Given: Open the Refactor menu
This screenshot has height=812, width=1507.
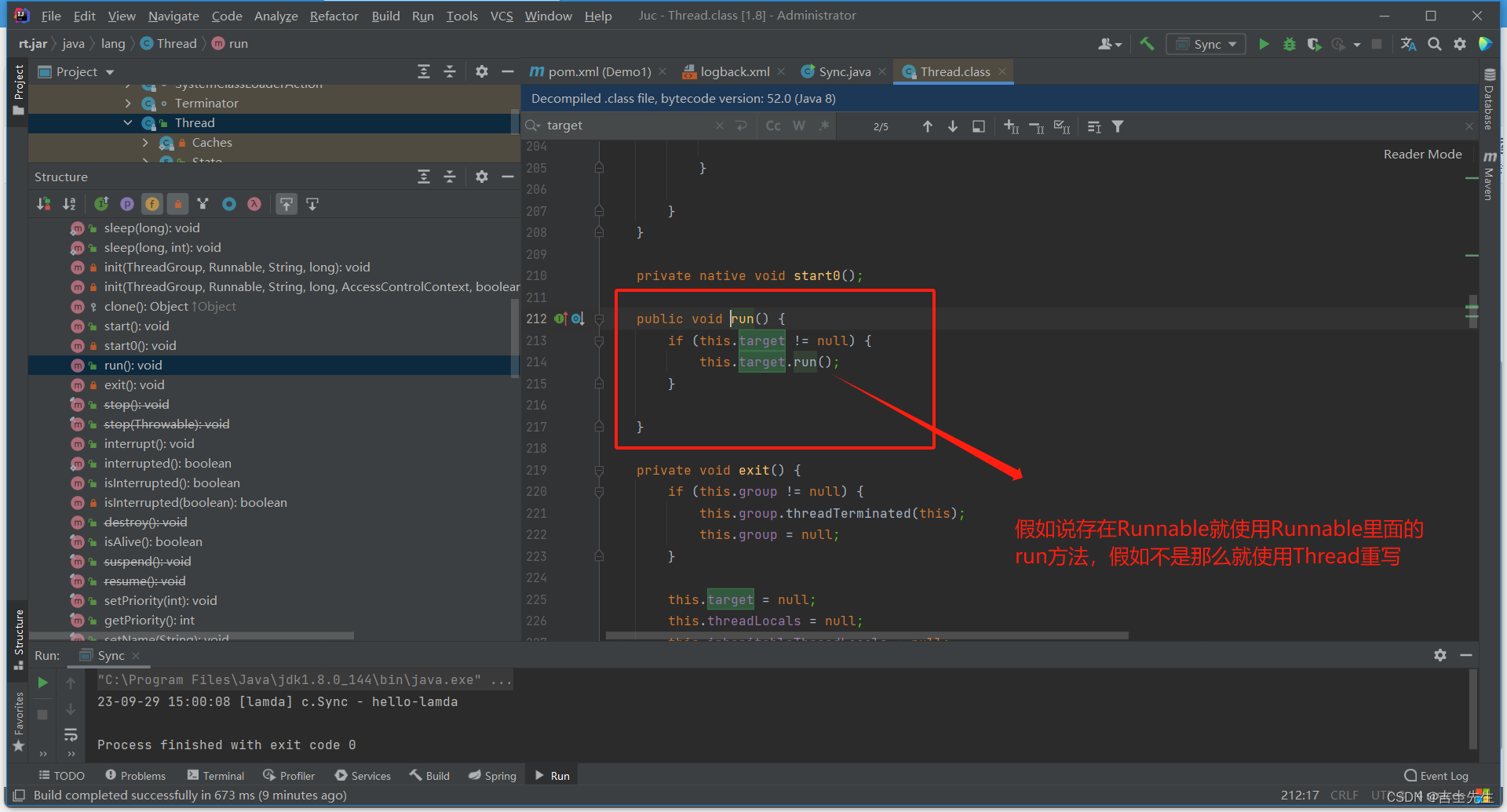Looking at the screenshot, I should click(x=334, y=16).
